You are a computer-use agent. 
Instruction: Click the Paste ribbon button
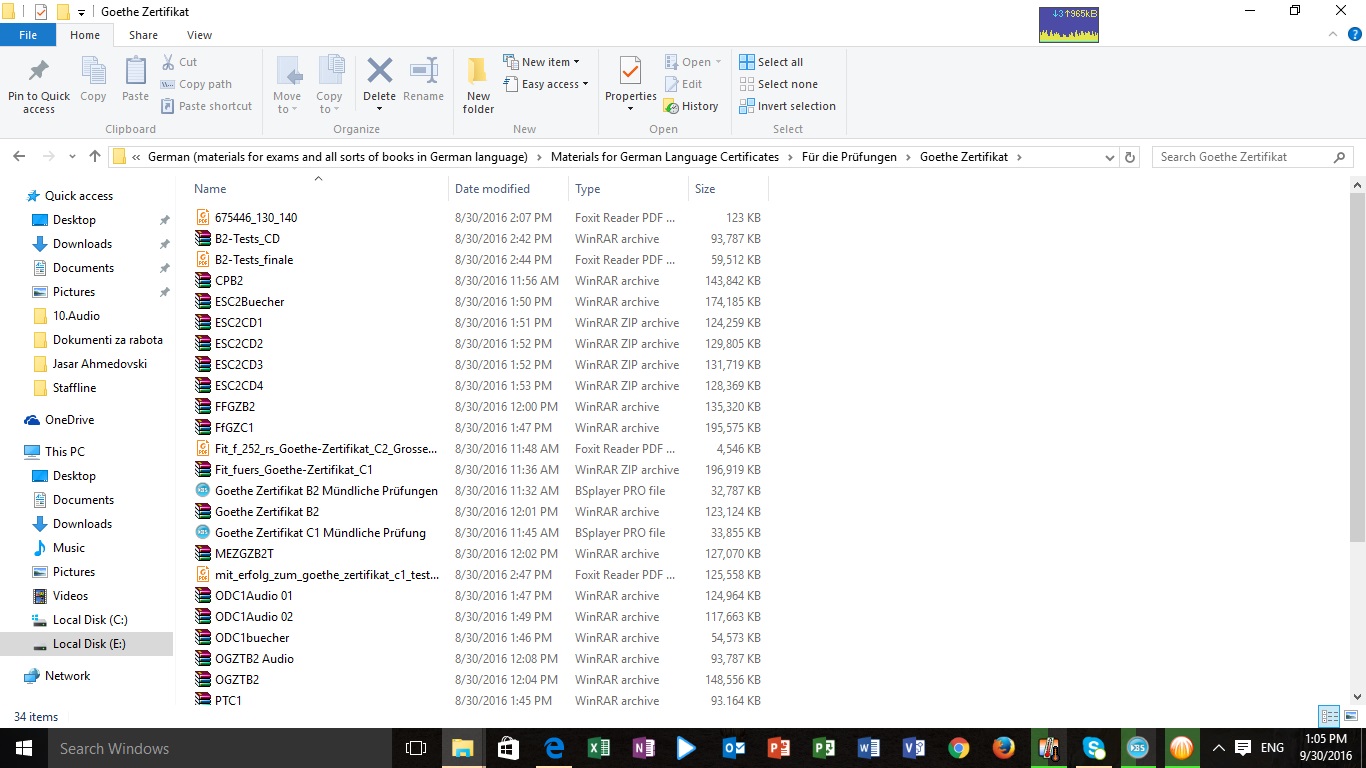coord(135,79)
